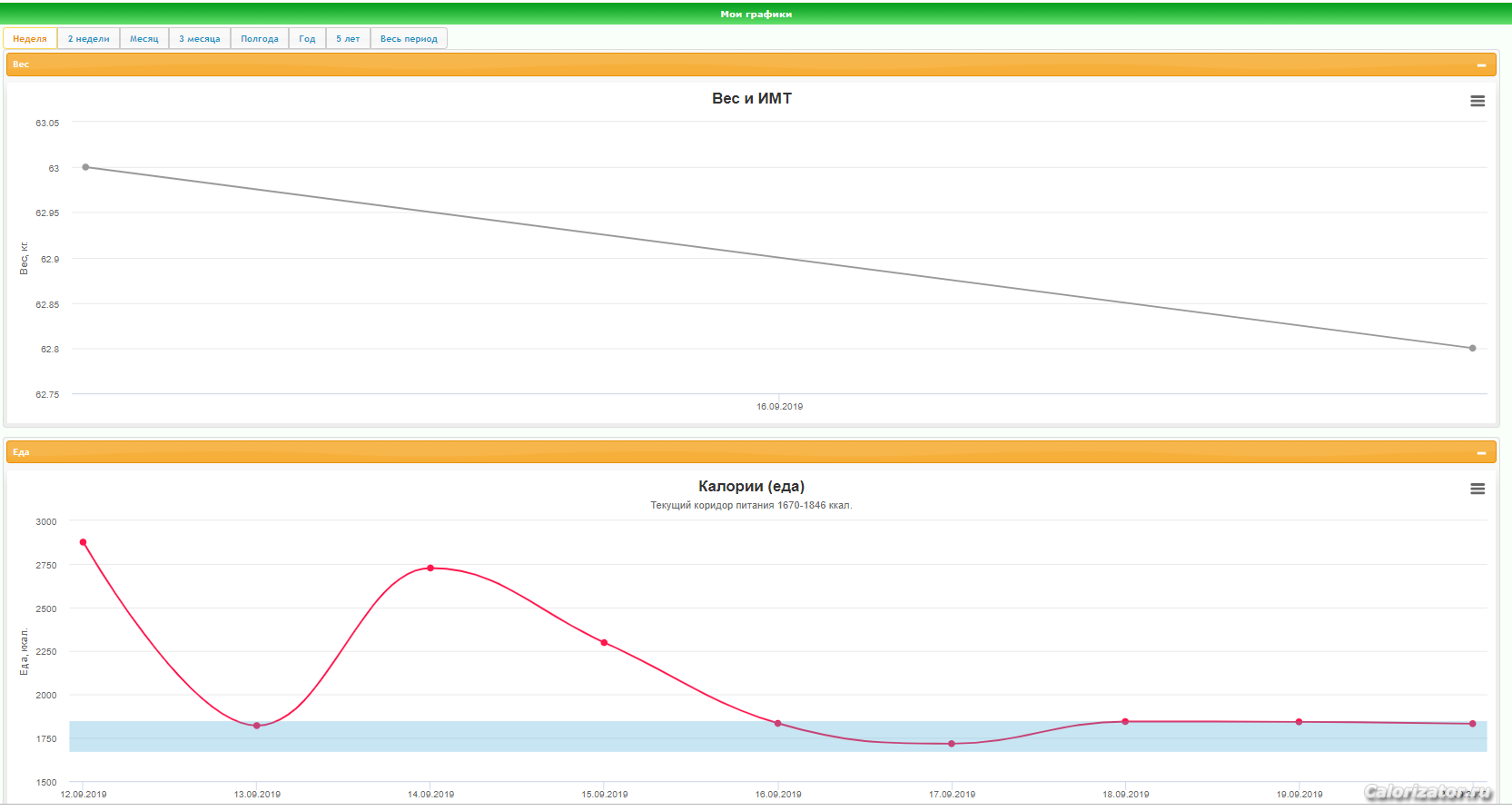Collapse the Вес panel with the minus button
This screenshot has height=811, width=1512.
(1481, 65)
